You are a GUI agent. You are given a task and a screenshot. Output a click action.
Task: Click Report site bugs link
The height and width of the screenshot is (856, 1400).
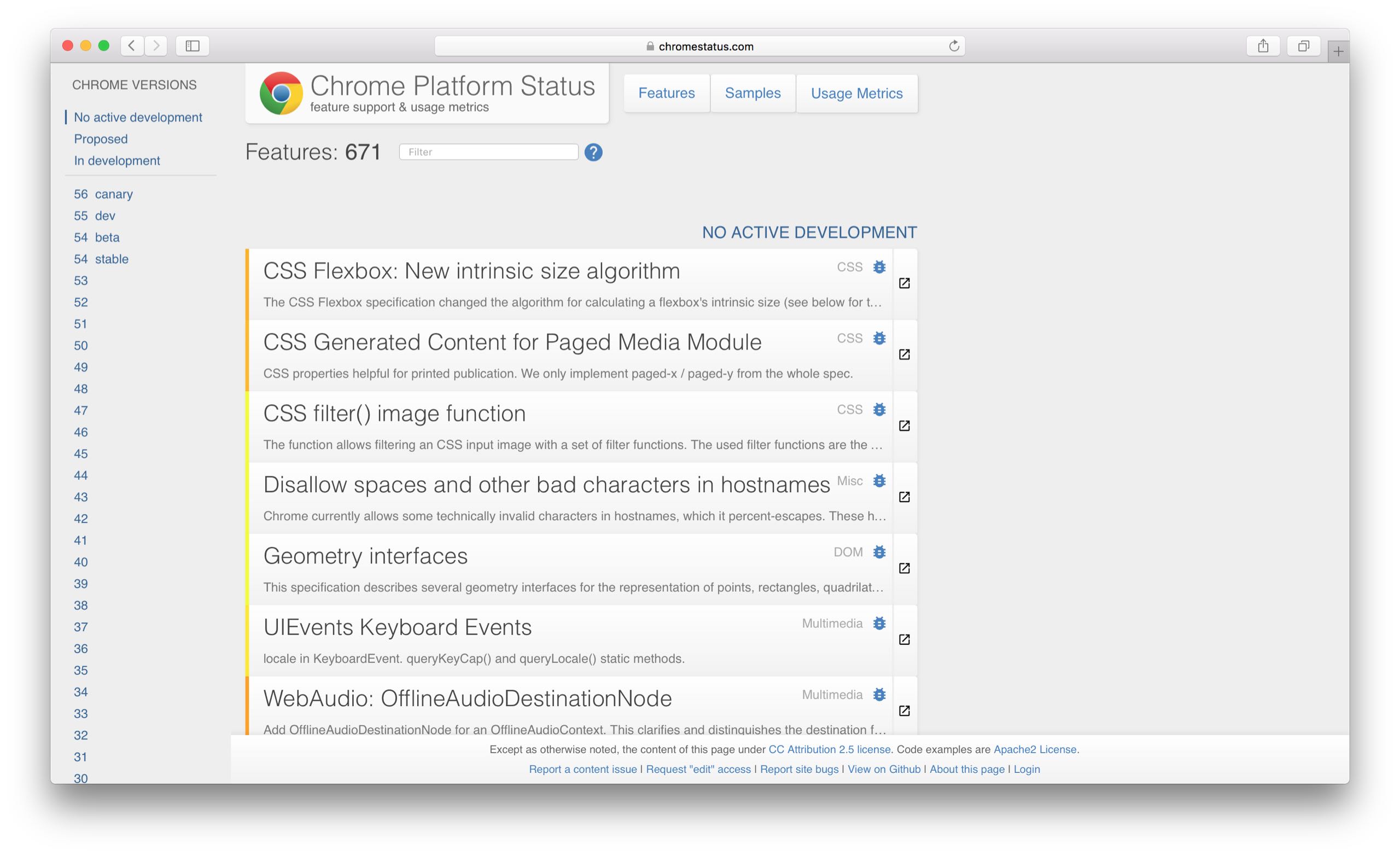[799, 769]
